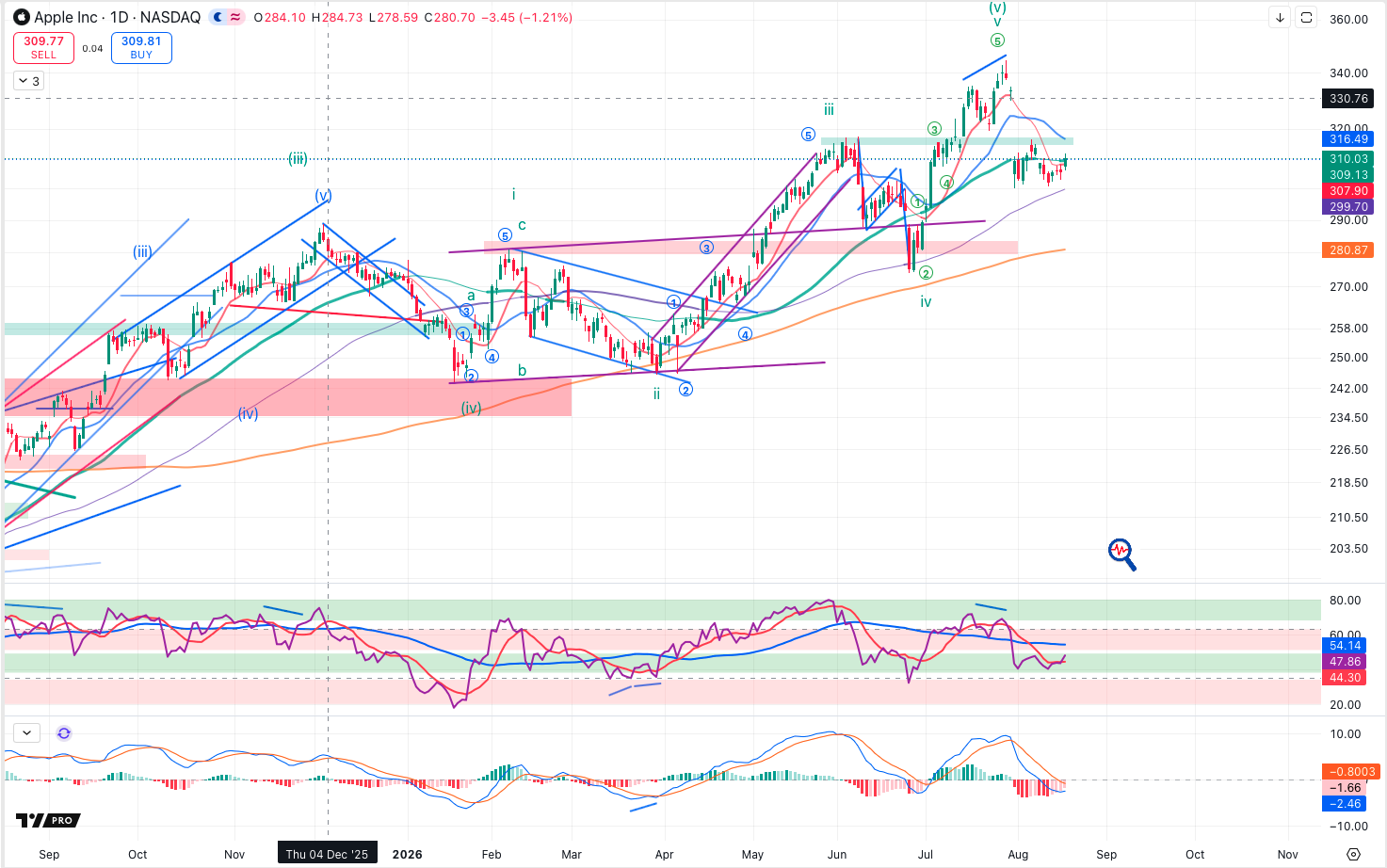Click the BUY 309.81 button
Viewport: 1387px width, 868px height.
click(x=141, y=48)
